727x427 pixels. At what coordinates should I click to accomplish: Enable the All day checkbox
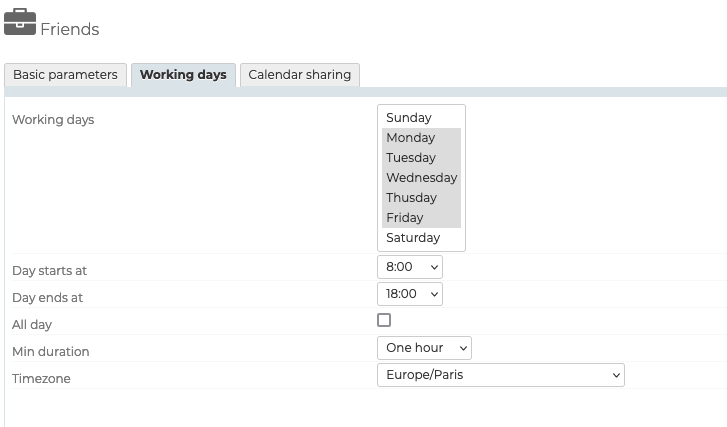384,320
